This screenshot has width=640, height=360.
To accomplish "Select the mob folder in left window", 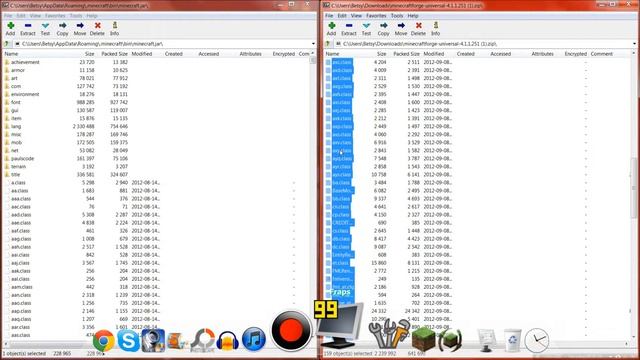I will 16,142.
